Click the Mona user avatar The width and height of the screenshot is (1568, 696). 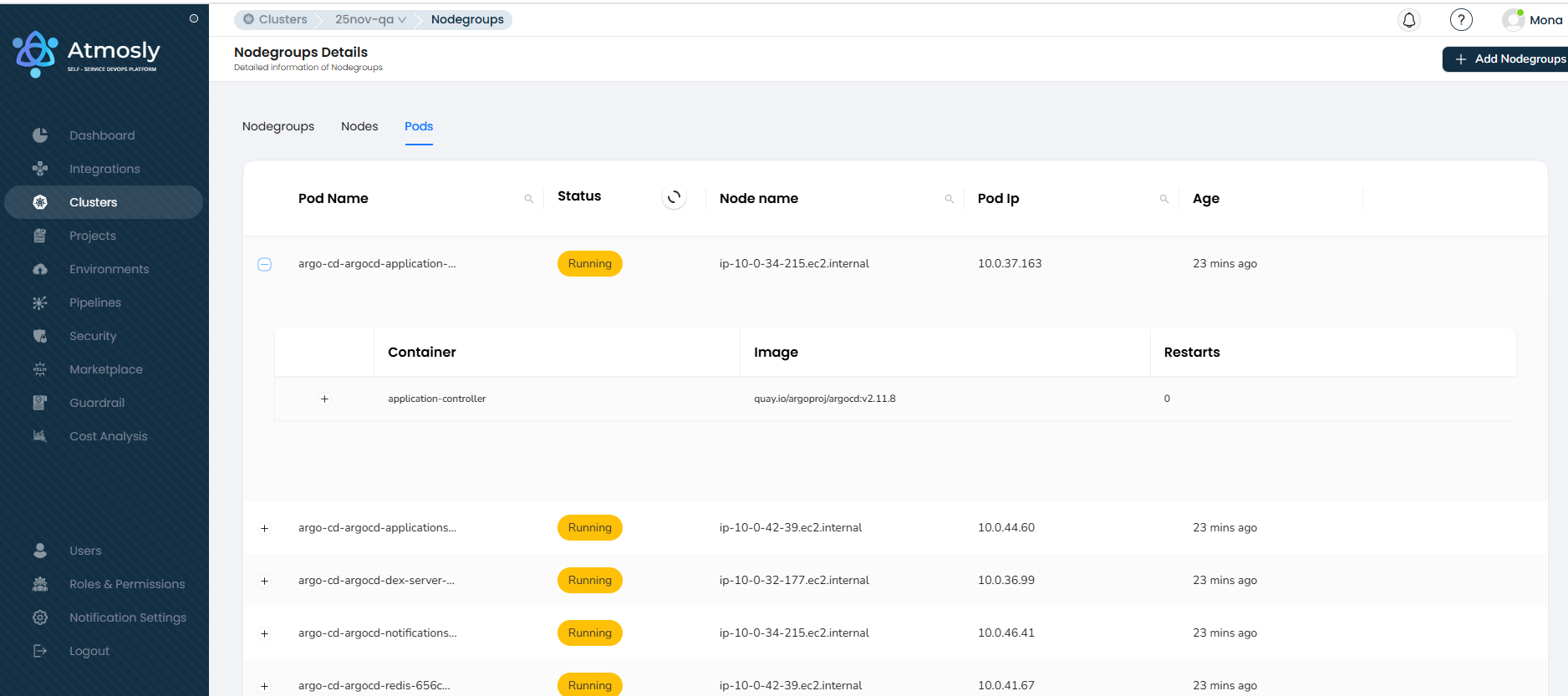[x=1513, y=20]
